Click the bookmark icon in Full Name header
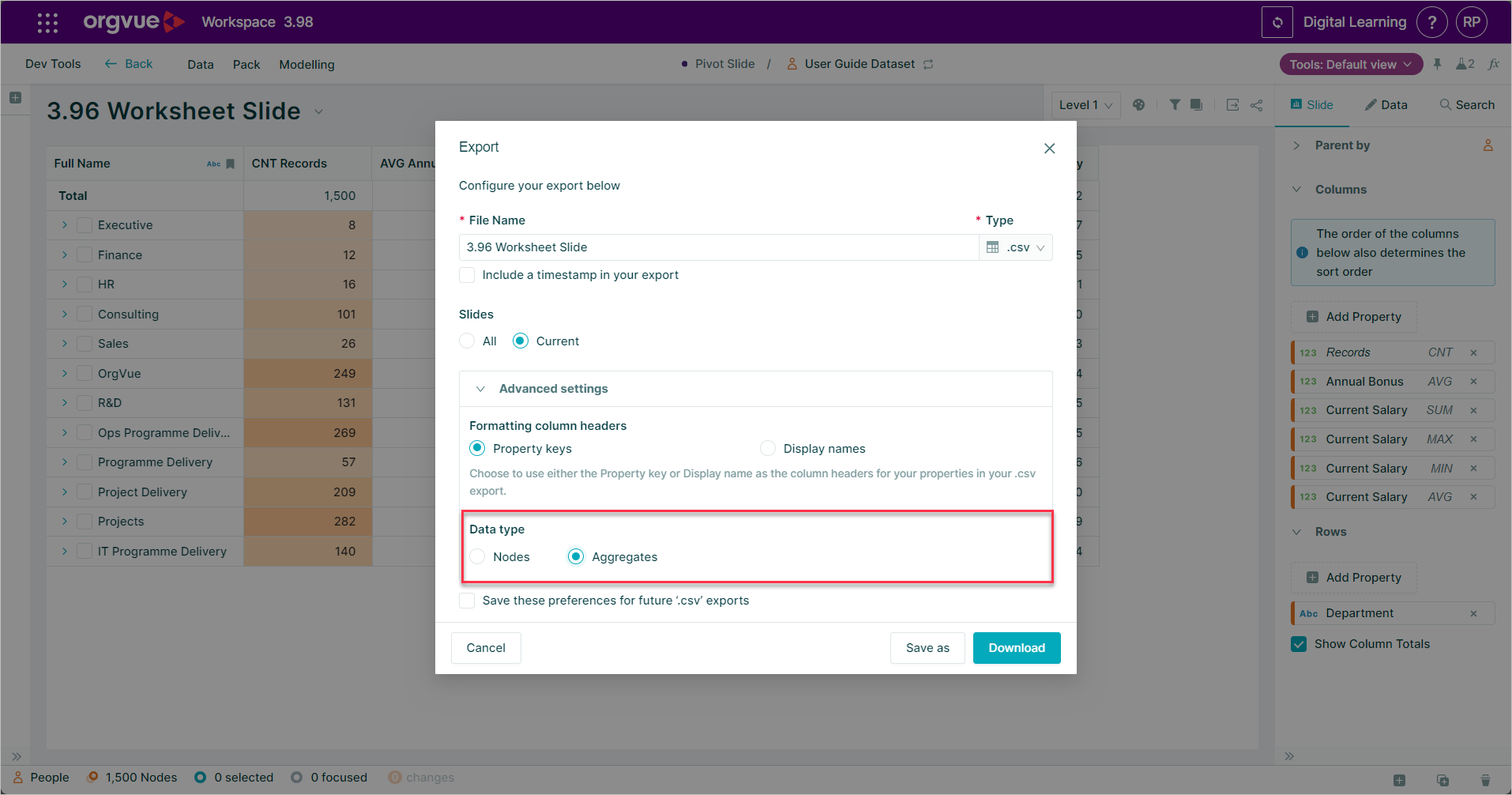 tap(230, 164)
